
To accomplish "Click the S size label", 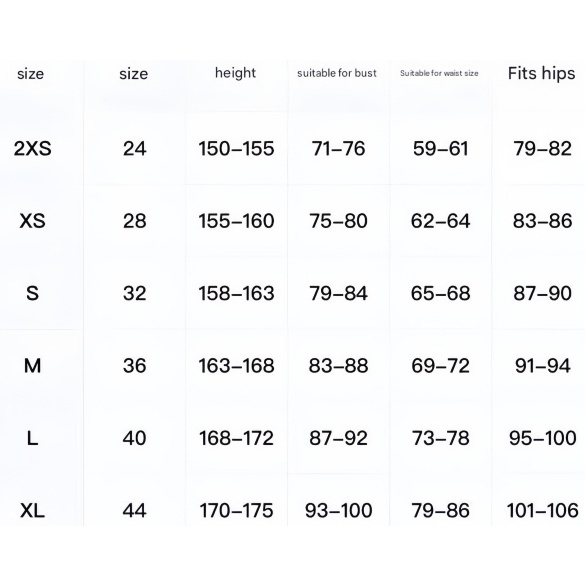I will click(x=32, y=293).
